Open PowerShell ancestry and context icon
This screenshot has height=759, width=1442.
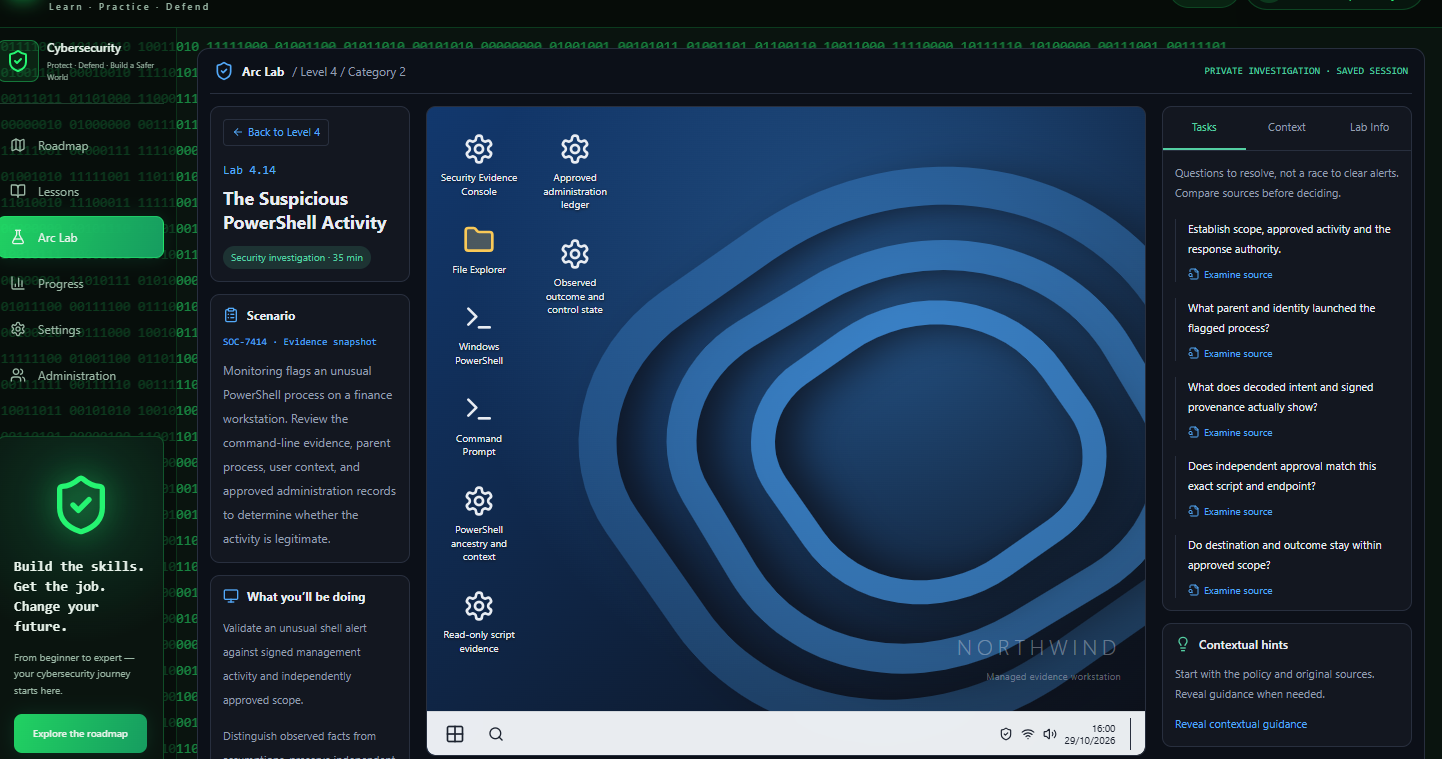tap(479, 524)
